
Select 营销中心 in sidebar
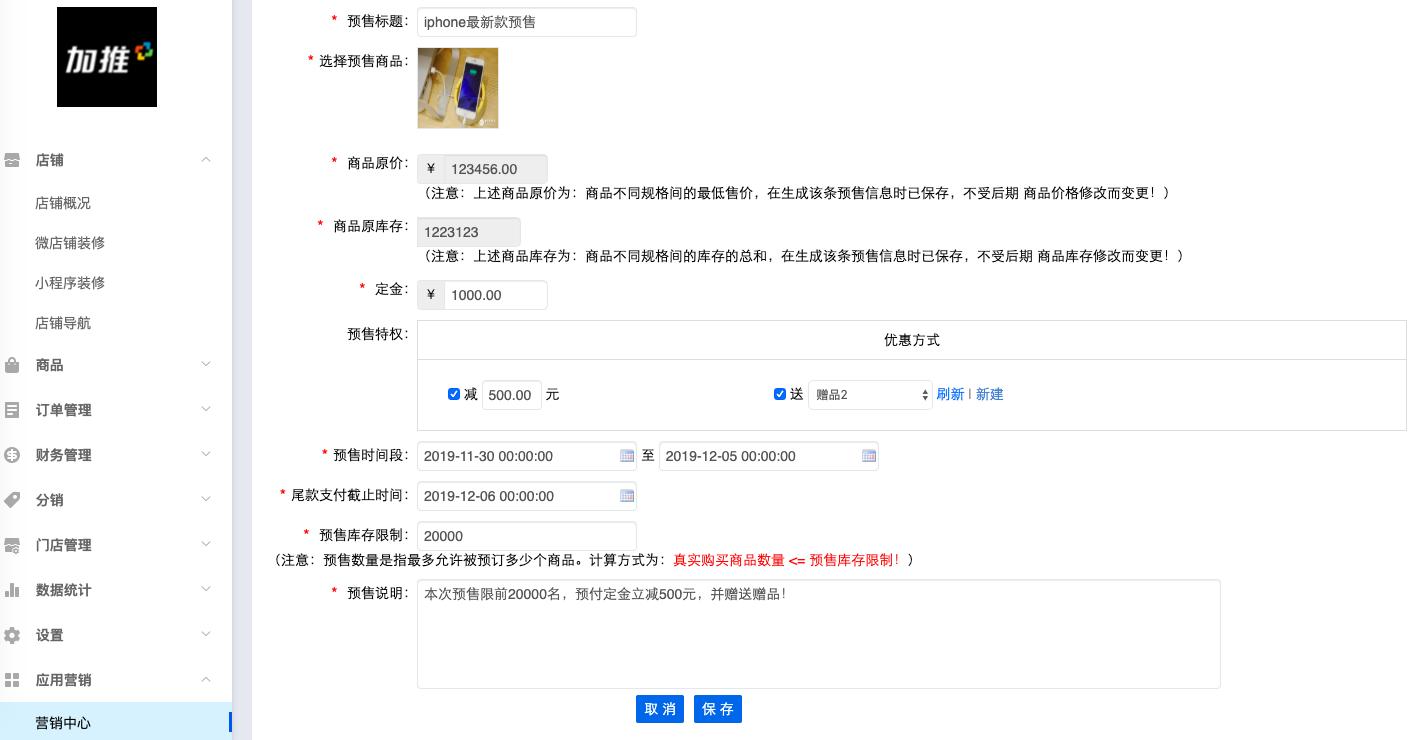pyautogui.click(x=116, y=722)
